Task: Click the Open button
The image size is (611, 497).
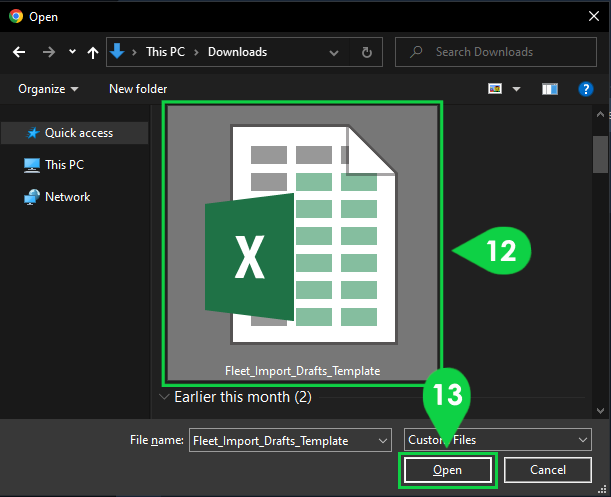Action: [x=447, y=470]
